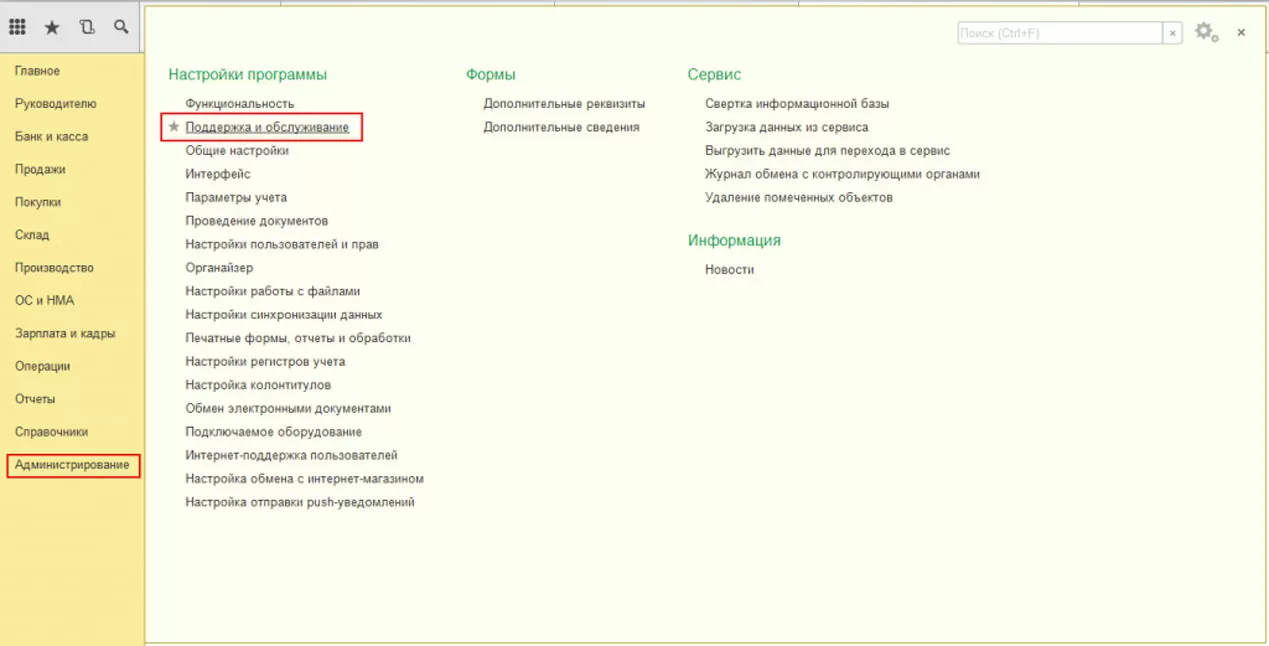Open the Интерфейс settings link
The width and height of the screenshot is (1269, 646).
point(218,174)
